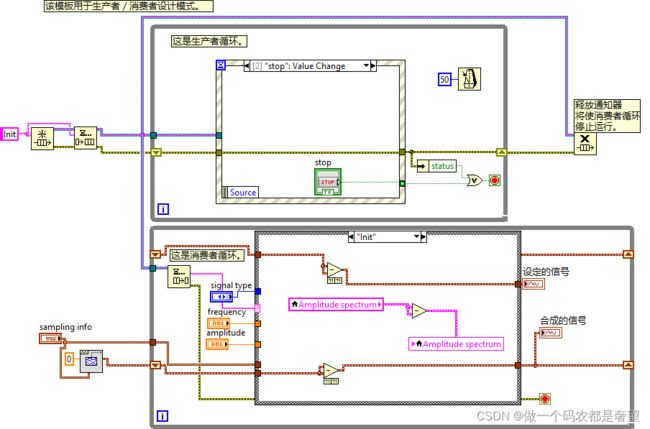Click the producer loop right shift register
Viewport: 650px width, 429px height.
coord(502,153)
